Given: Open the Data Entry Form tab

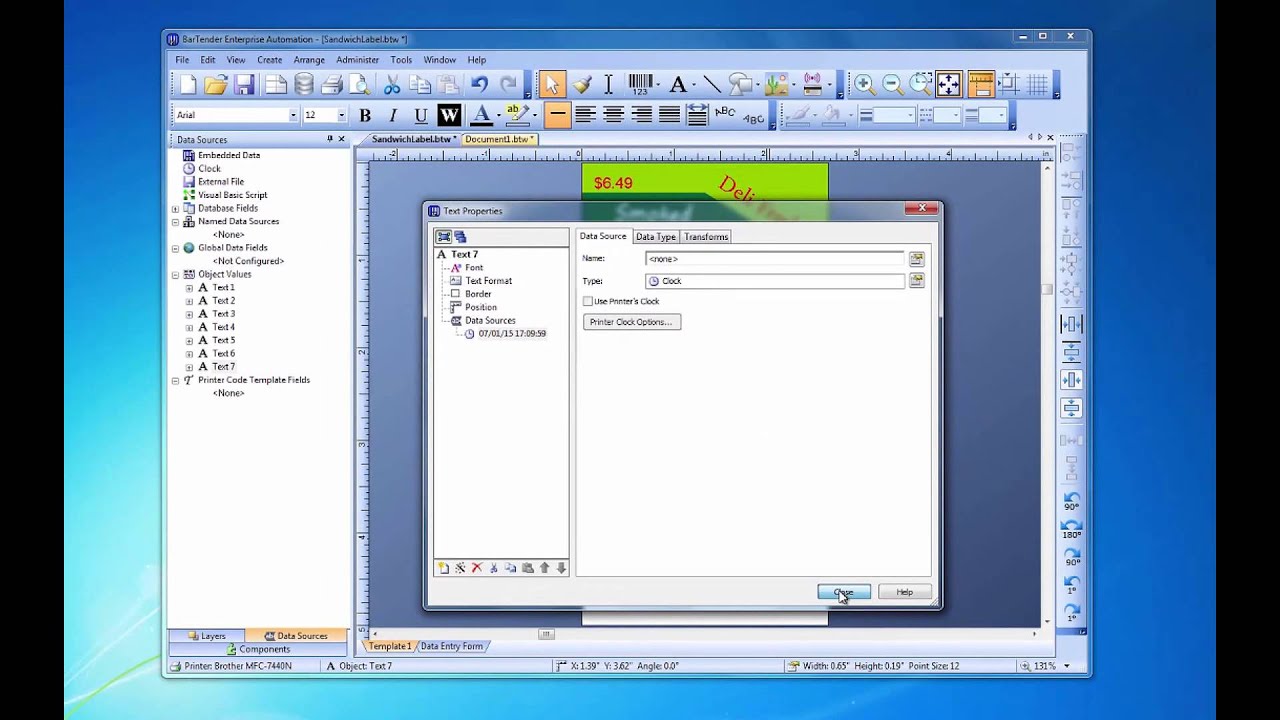Looking at the screenshot, I should point(451,646).
